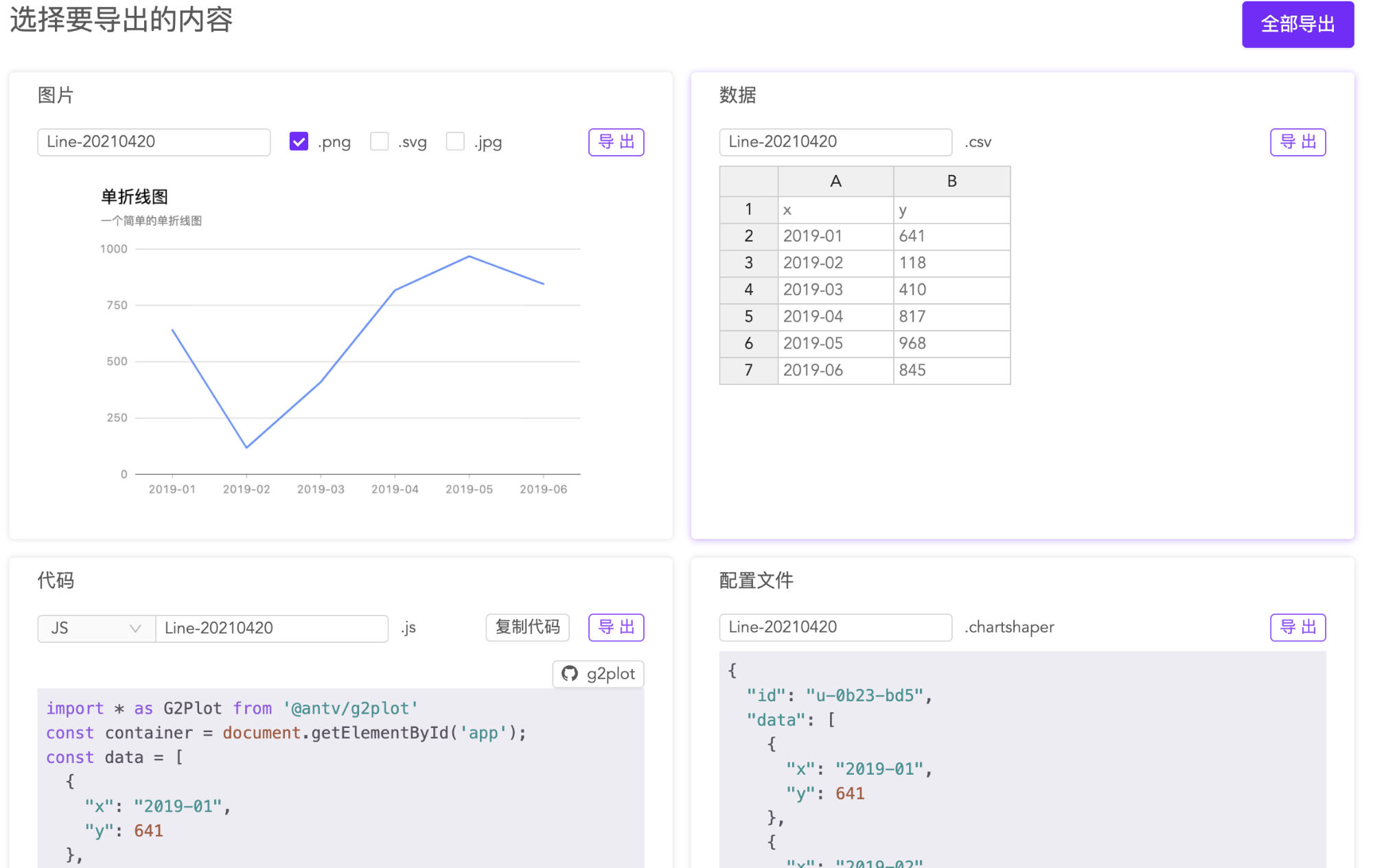Click the 全部导出 export-all button
The image size is (1373, 868).
(x=1297, y=24)
